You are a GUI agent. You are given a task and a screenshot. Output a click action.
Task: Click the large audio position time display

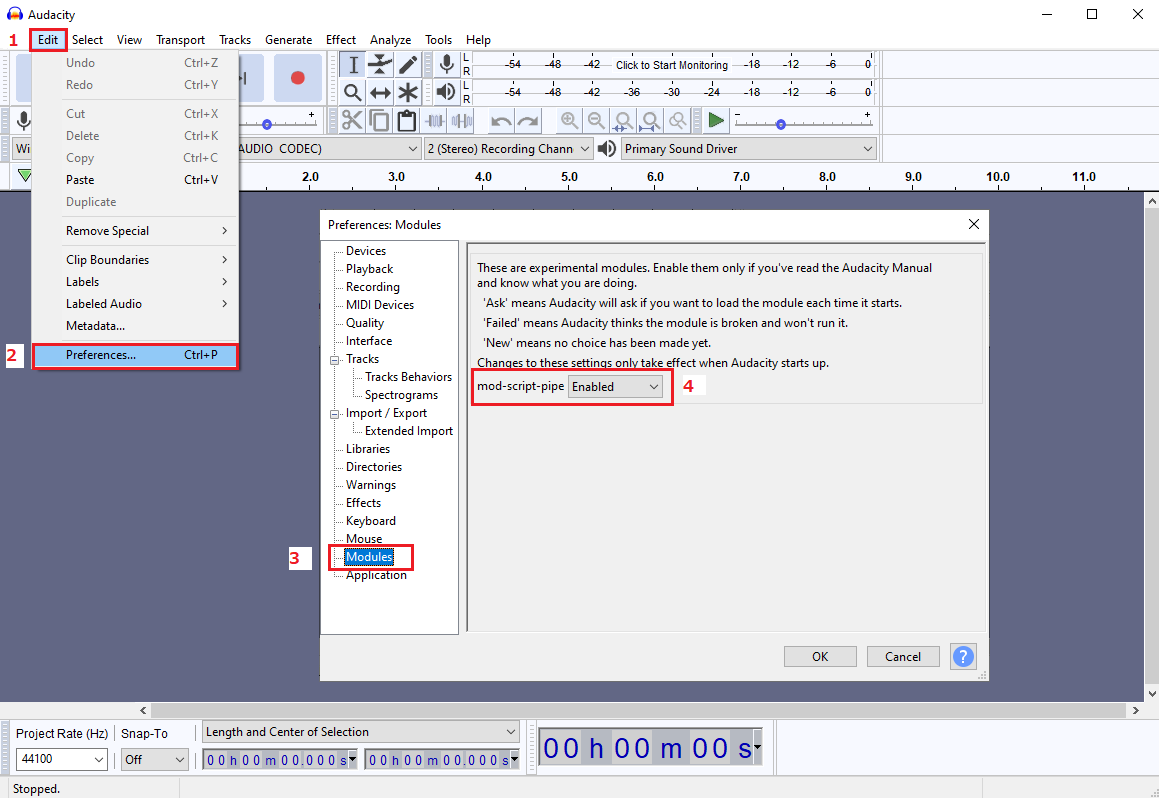coord(649,748)
